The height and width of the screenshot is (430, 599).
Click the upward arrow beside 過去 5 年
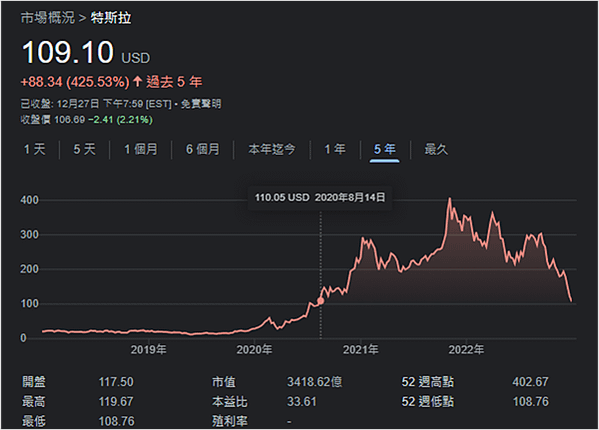(138, 82)
